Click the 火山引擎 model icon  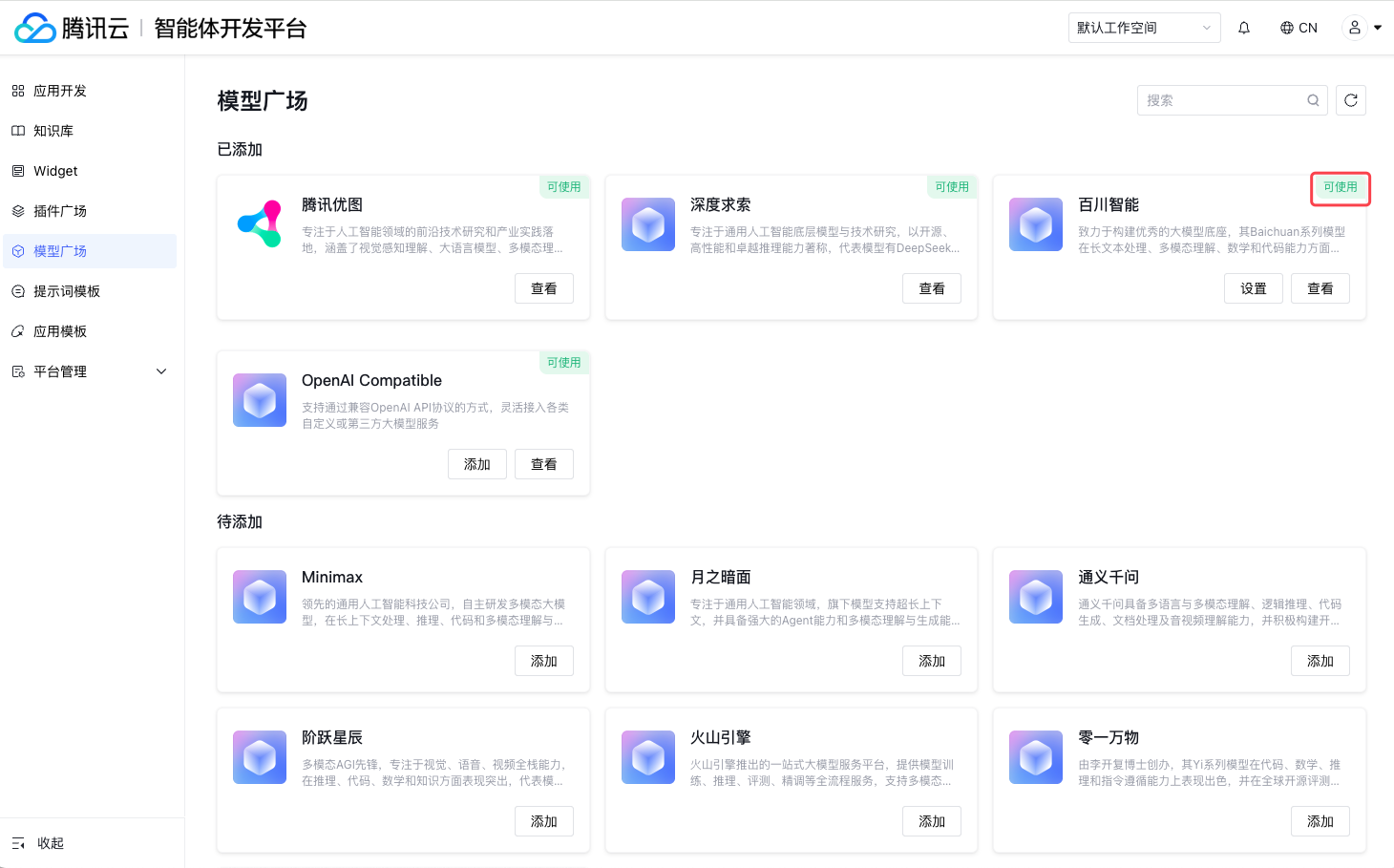point(648,757)
